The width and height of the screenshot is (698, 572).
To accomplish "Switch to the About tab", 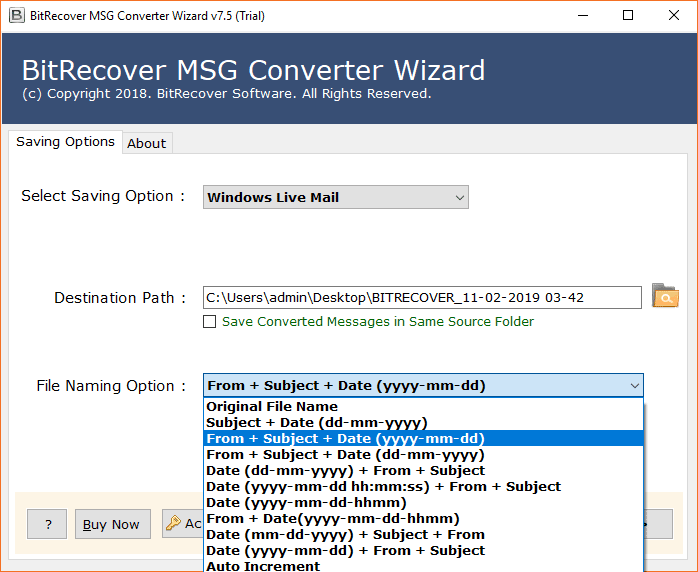I will pyautogui.click(x=147, y=143).
